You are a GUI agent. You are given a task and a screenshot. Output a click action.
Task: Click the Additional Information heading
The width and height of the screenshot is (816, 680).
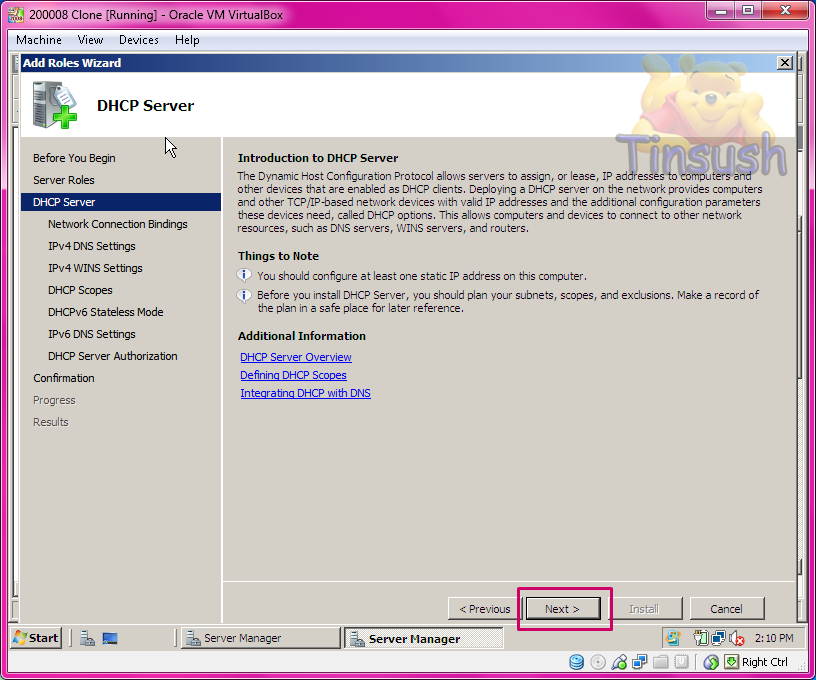point(301,336)
